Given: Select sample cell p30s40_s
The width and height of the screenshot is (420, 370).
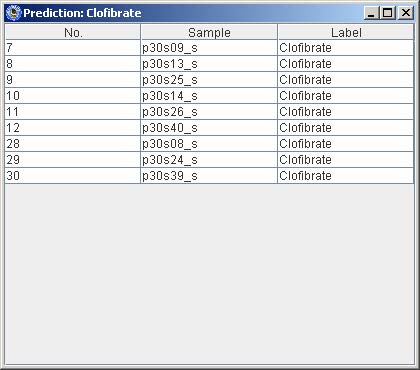Looking at the screenshot, I should point(209,128).
